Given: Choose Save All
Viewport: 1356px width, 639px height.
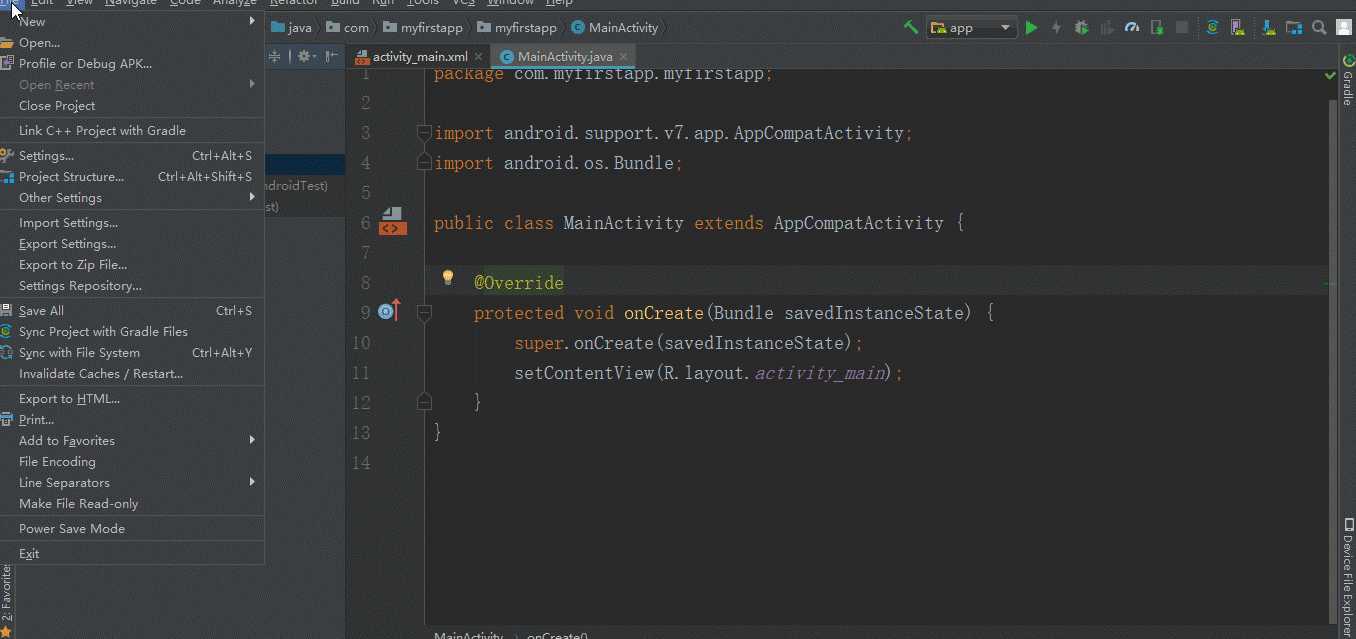Looking at the screenshot, I should pyautogui.click(x=132, y=310).
